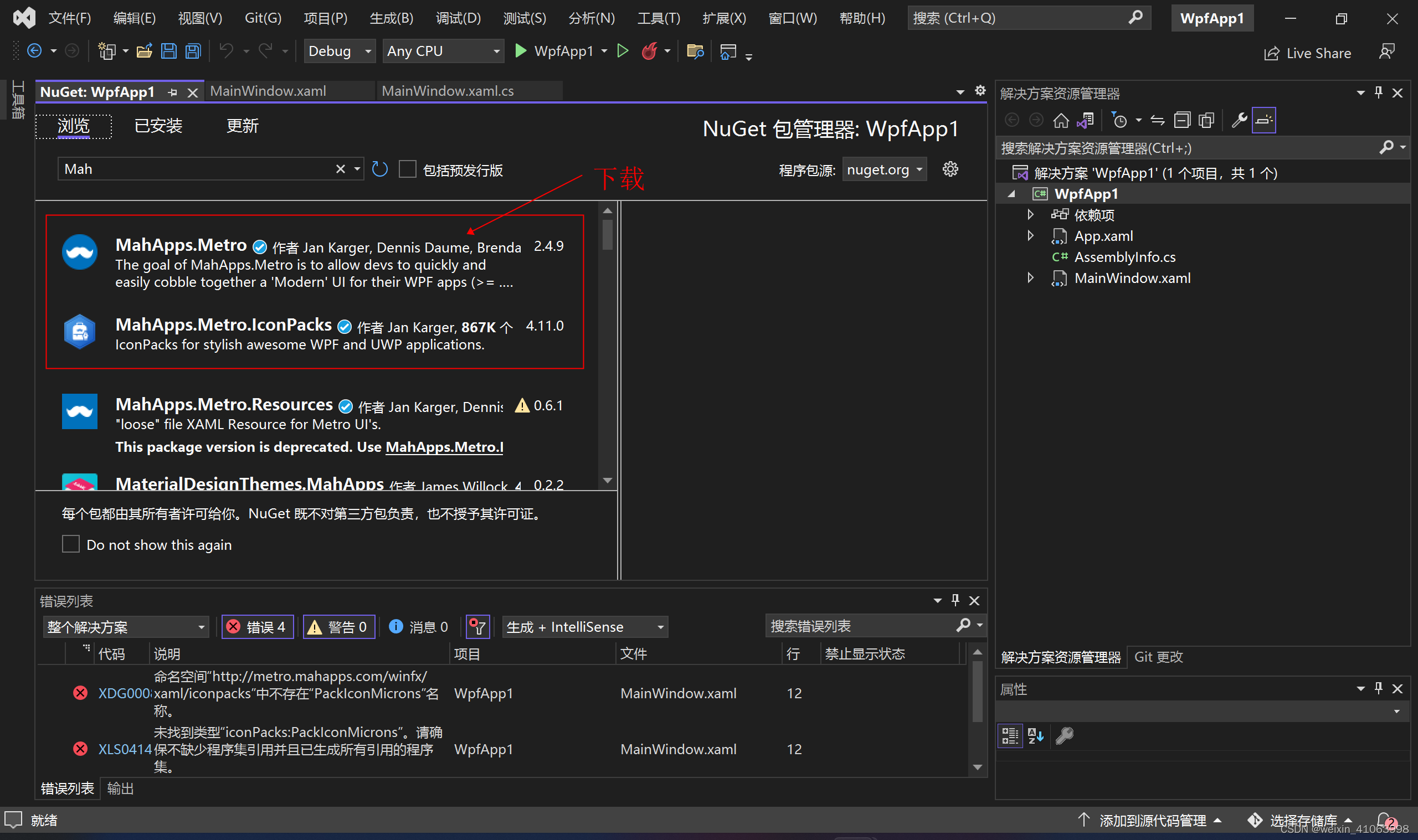Toggle the 错误 4 filter in error list
This screenshot has width=1418, height=840.
coord(258,626)
